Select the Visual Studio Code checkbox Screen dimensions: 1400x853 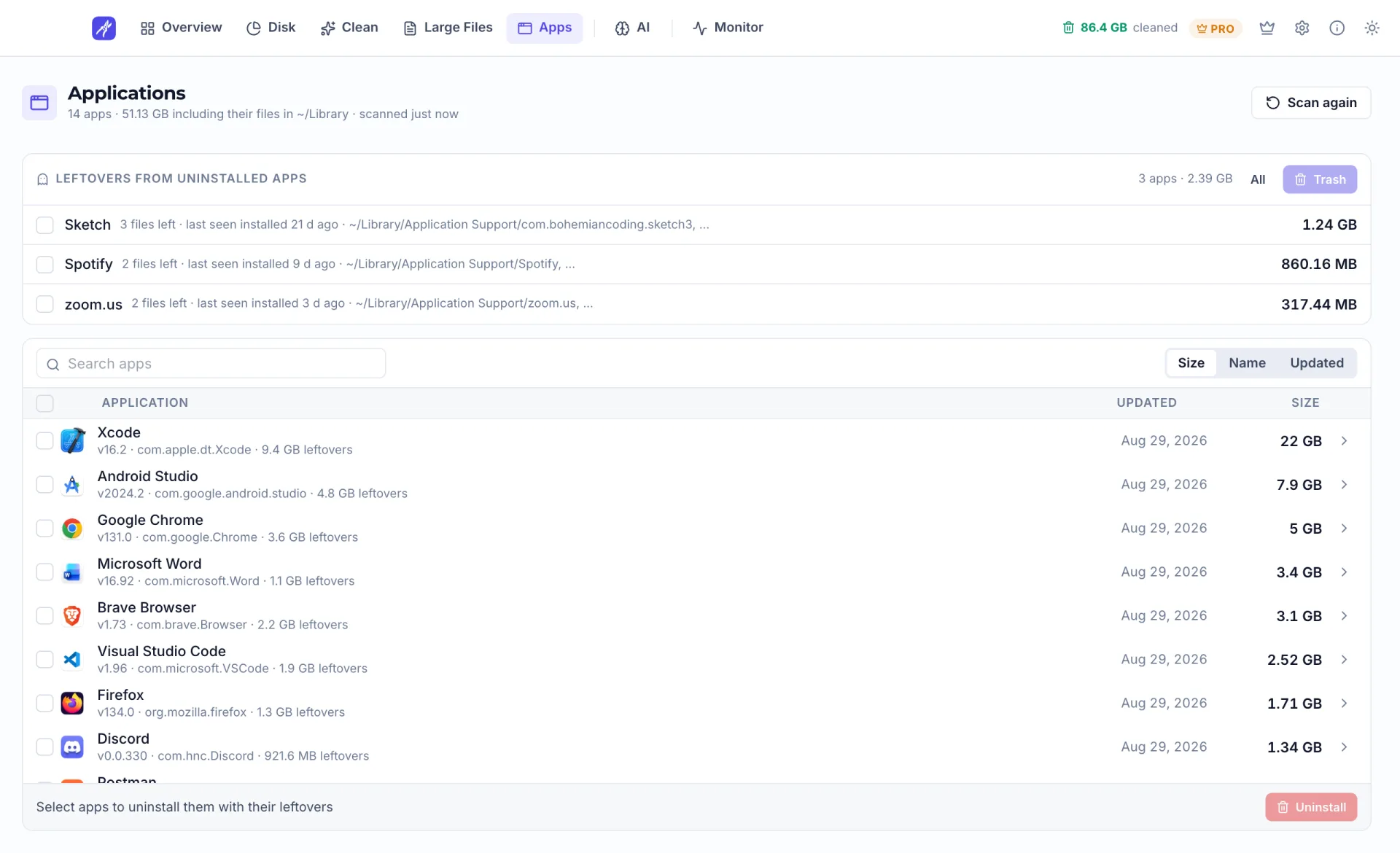click(45, 660)
